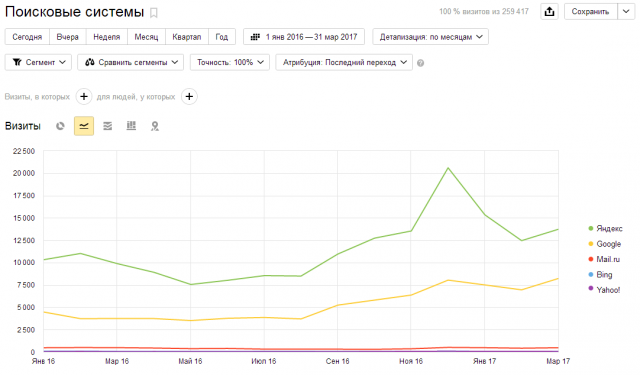Open the Точность: 100% dropdown

pyautogui.click(x=230, y=62)
